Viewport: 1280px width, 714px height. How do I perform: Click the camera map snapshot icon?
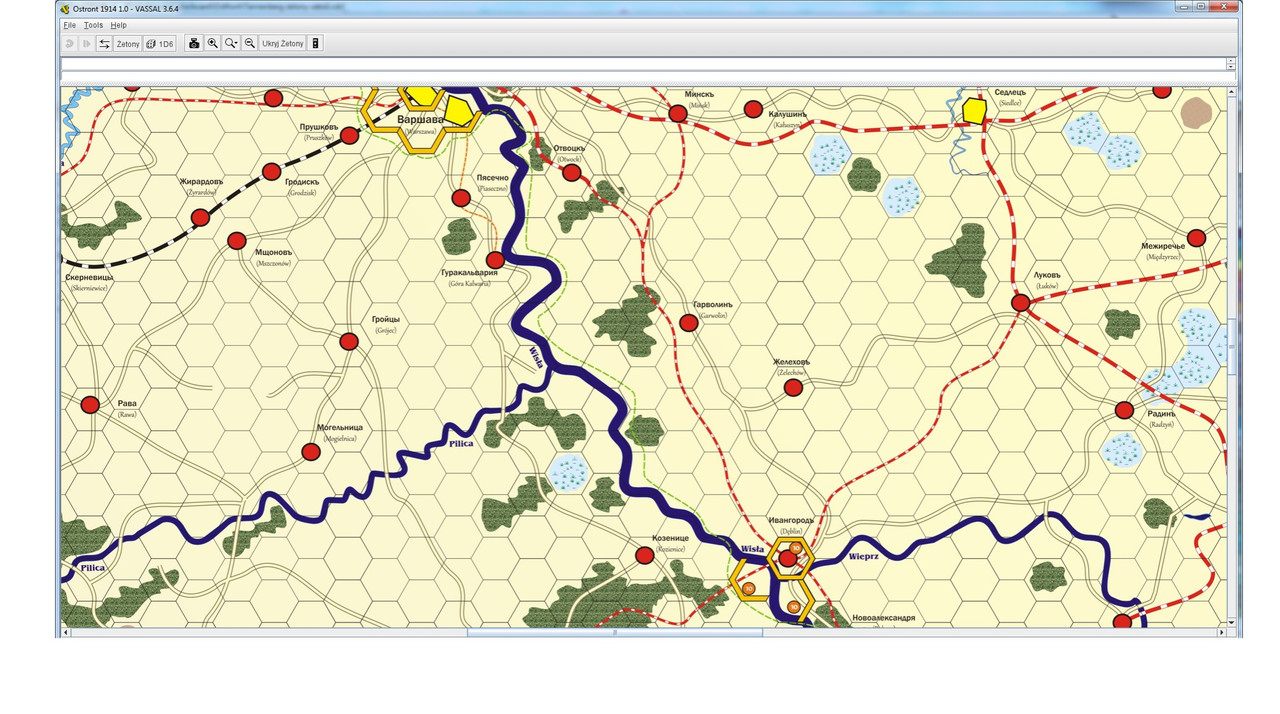195,44
